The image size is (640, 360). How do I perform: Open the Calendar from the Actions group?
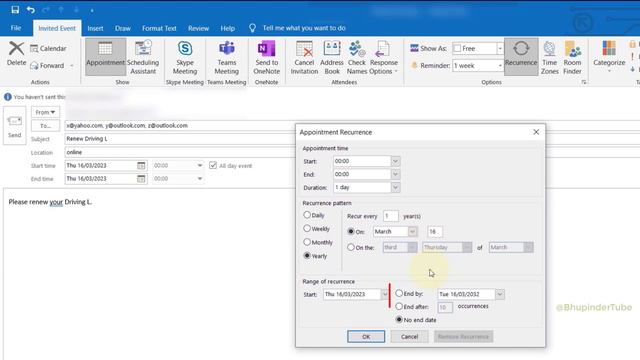click(x=48, y=49)
